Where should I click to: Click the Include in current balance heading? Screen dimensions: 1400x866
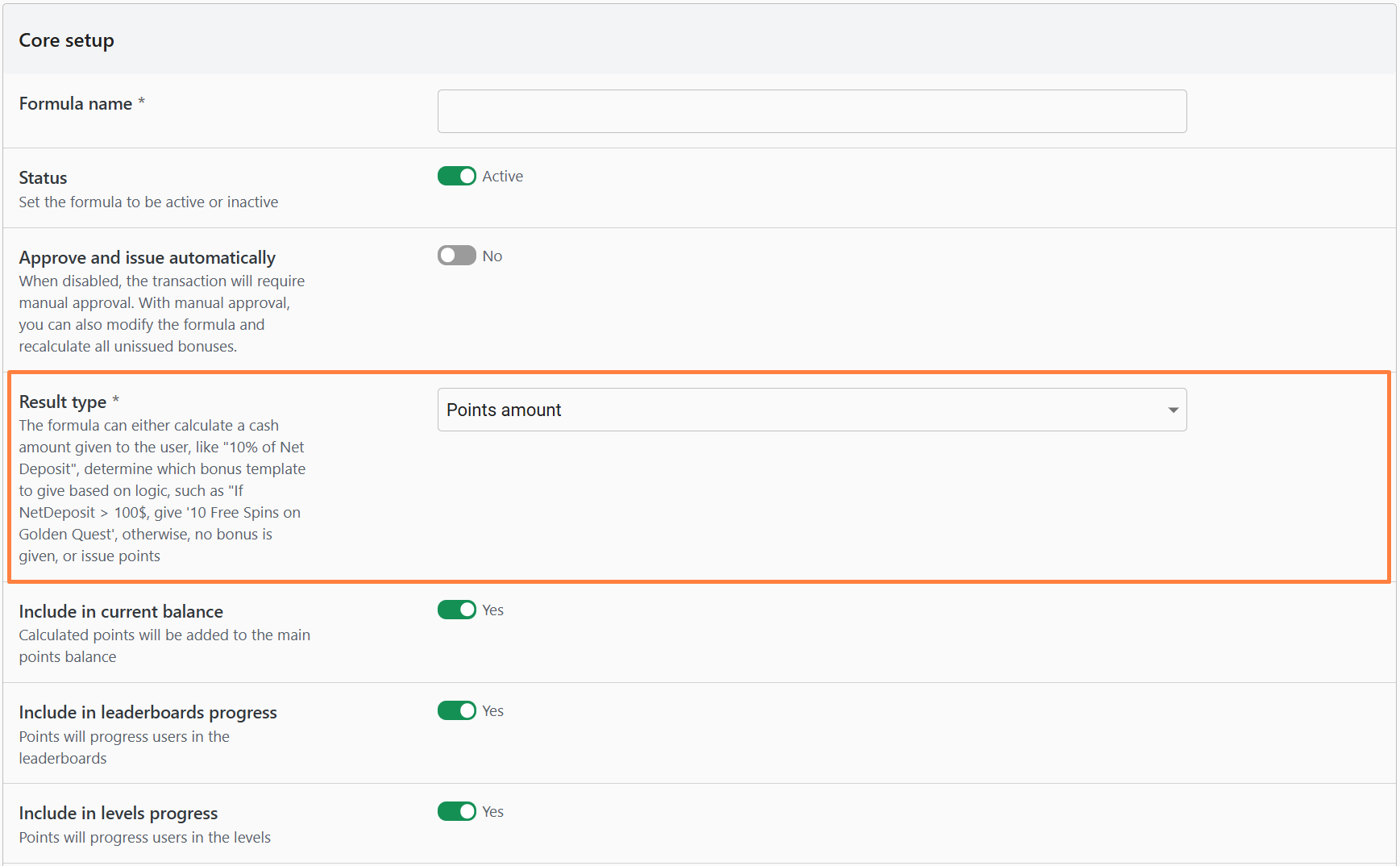pyautogui.click(x=121, y=611)
